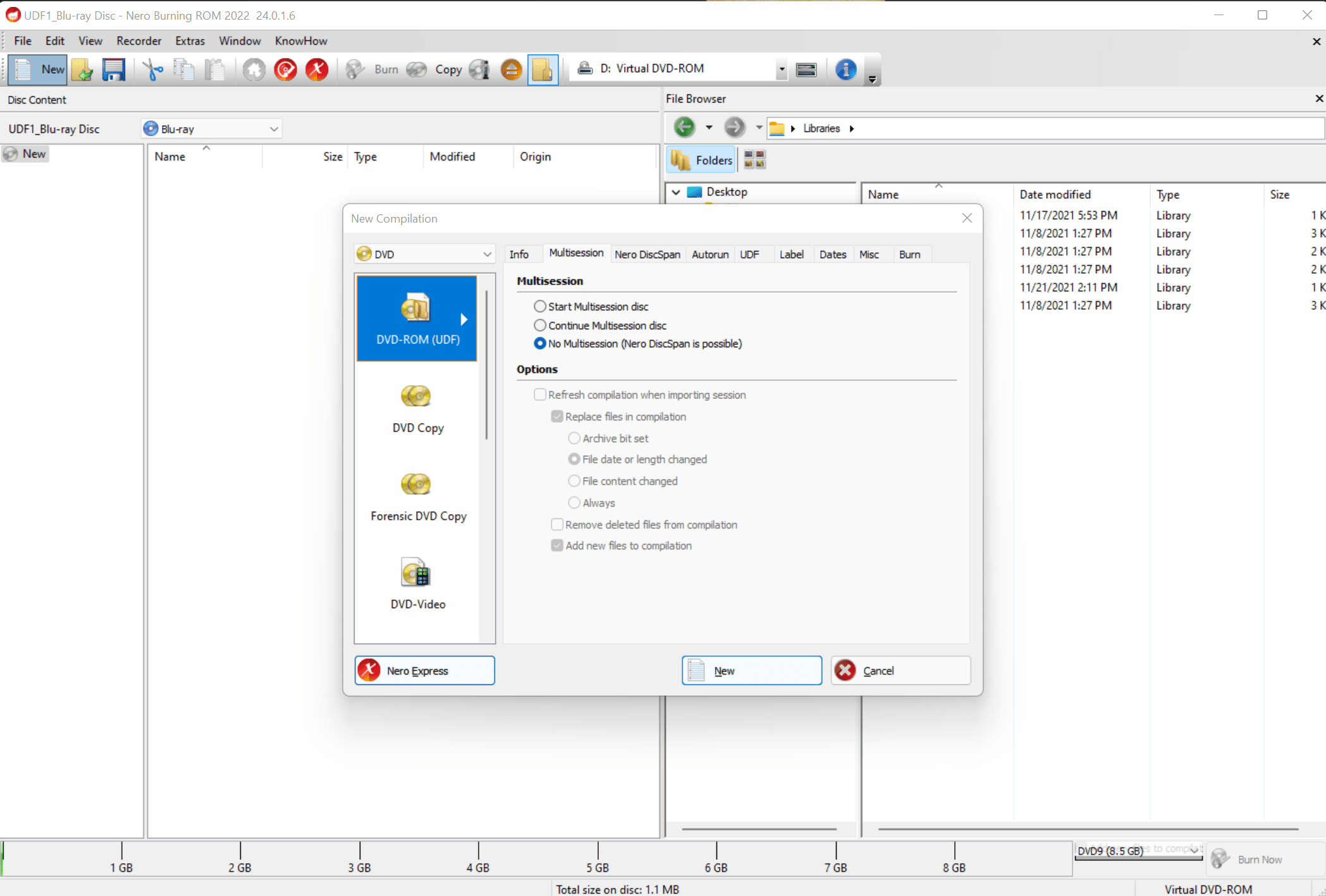
Task: Open the DVD disc type dropdown
Action: click(424, 254)
